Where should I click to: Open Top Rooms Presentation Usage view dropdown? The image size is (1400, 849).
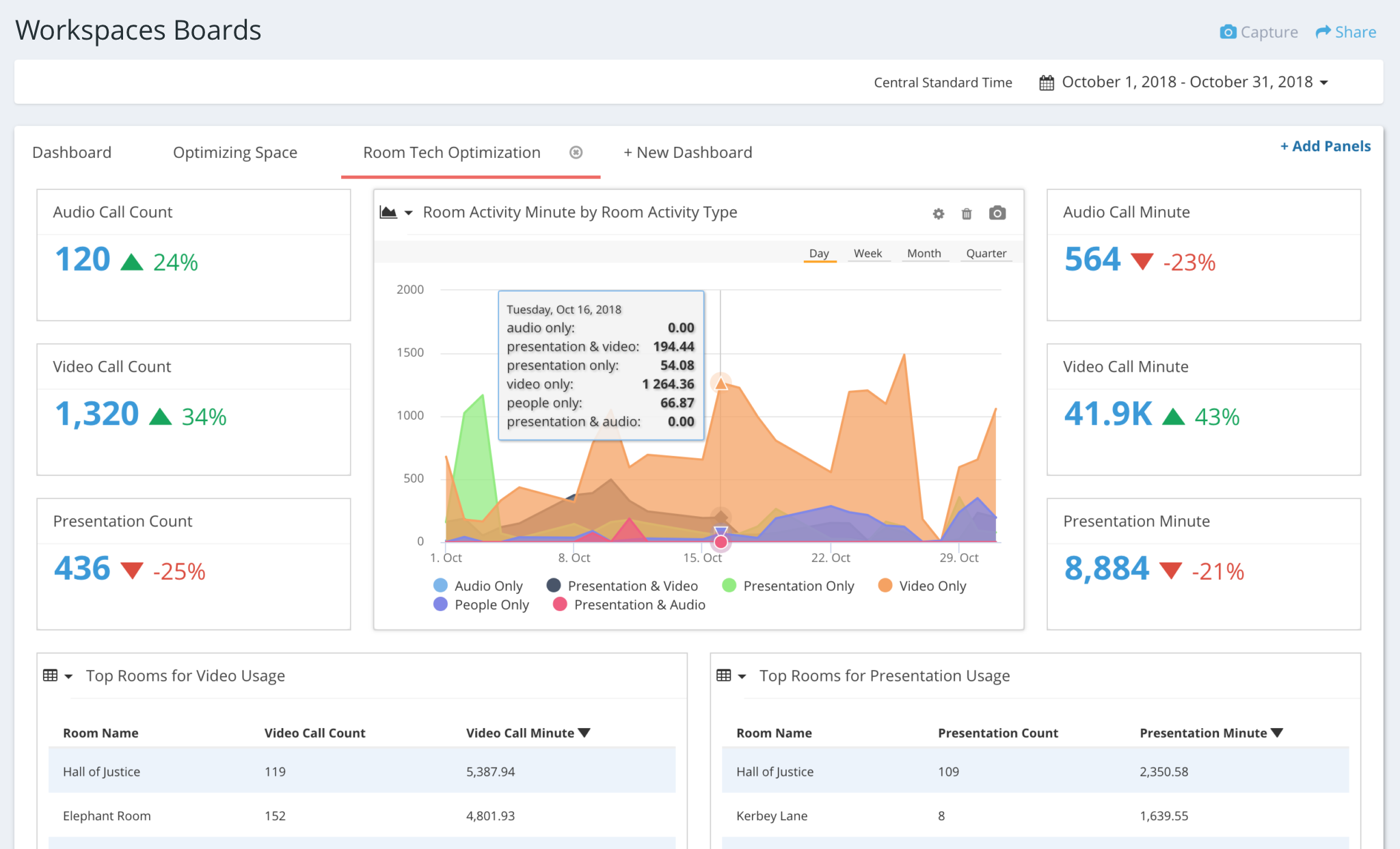[742, 677]
